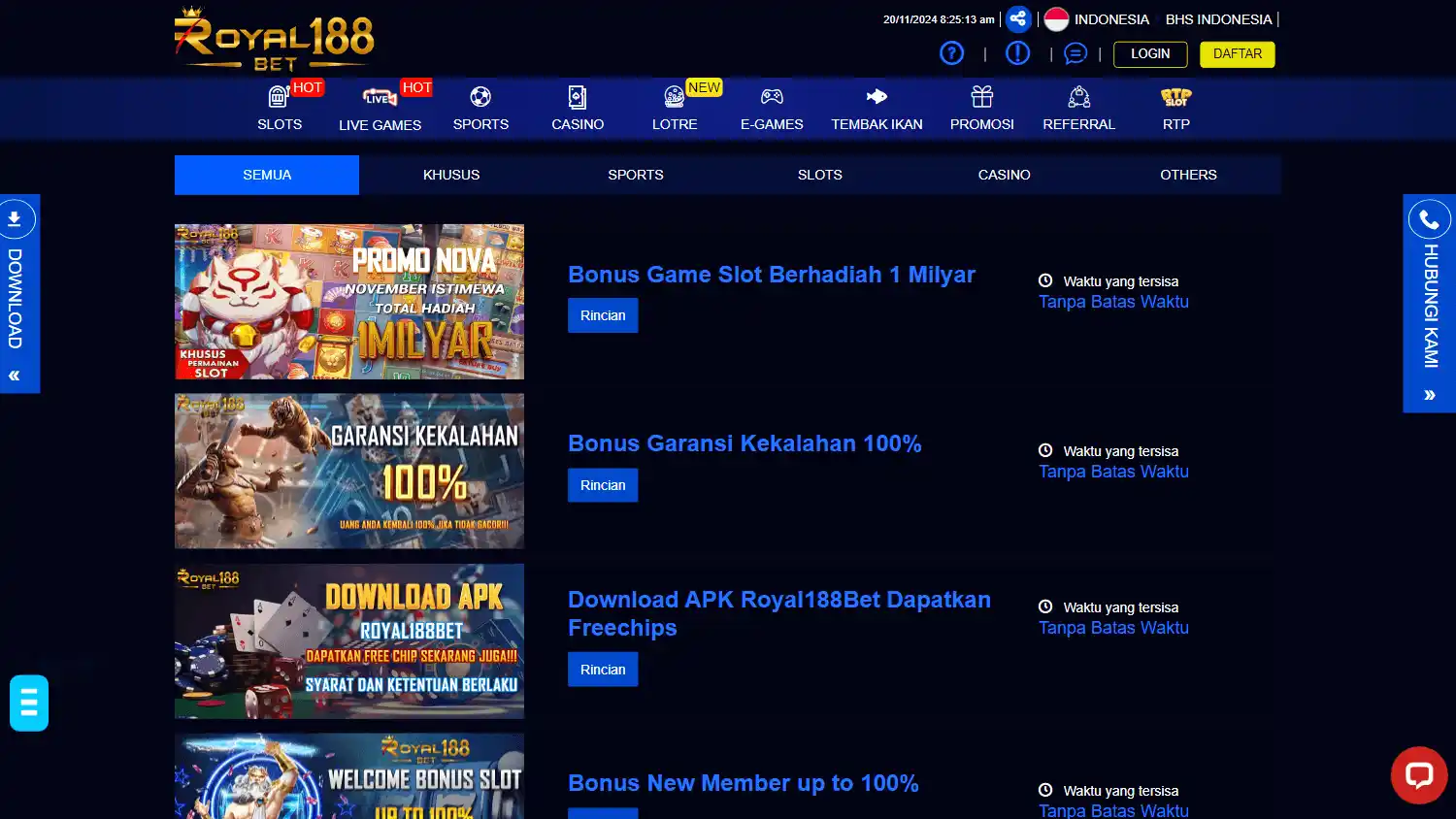Screen dimensions: 1456x819
Task: Open the RTP Slot icon
Action: (1176, 97)
